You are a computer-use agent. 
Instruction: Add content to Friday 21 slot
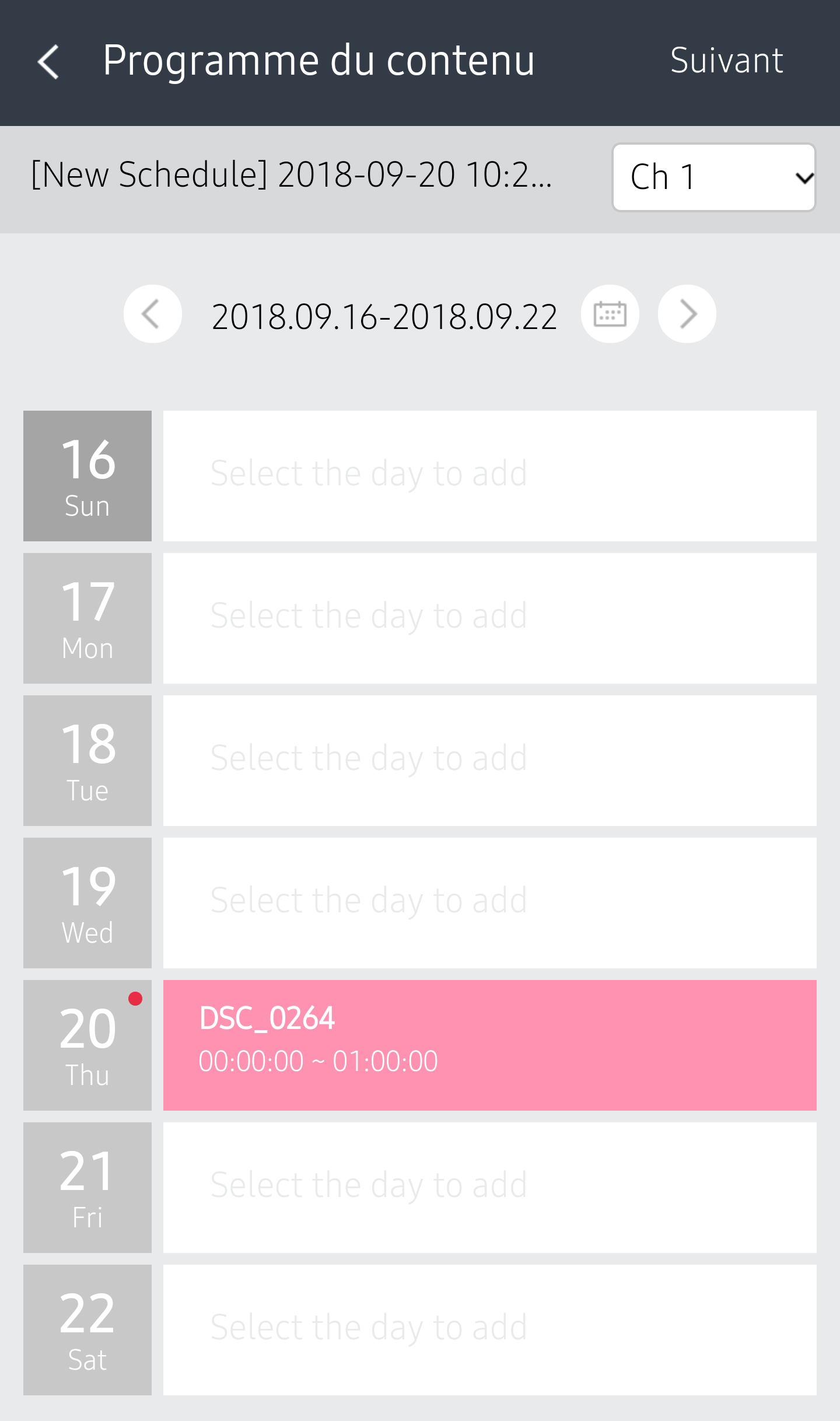point(490,1188)
